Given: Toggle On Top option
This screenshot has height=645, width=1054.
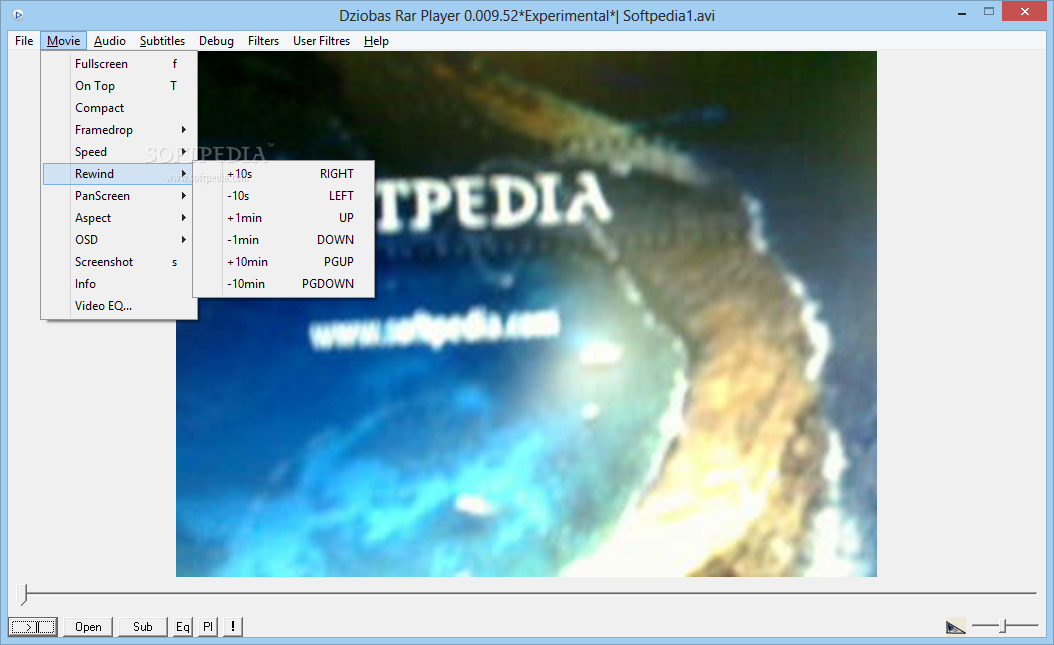Looking at the screenshot, I should pyautogui.click(x=120, y=86).
